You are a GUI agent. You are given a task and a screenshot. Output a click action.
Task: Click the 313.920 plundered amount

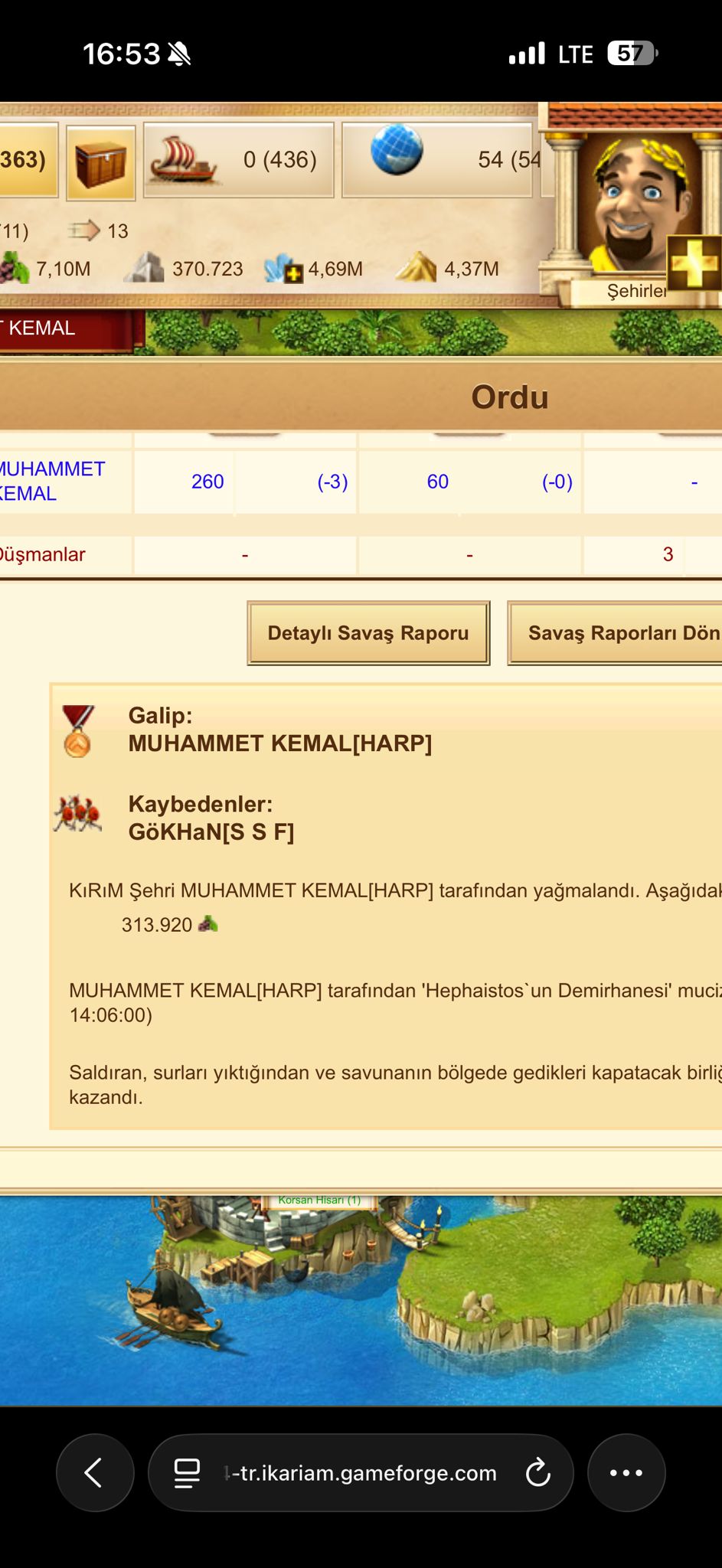pyautogui.click(x=157, y=925)
